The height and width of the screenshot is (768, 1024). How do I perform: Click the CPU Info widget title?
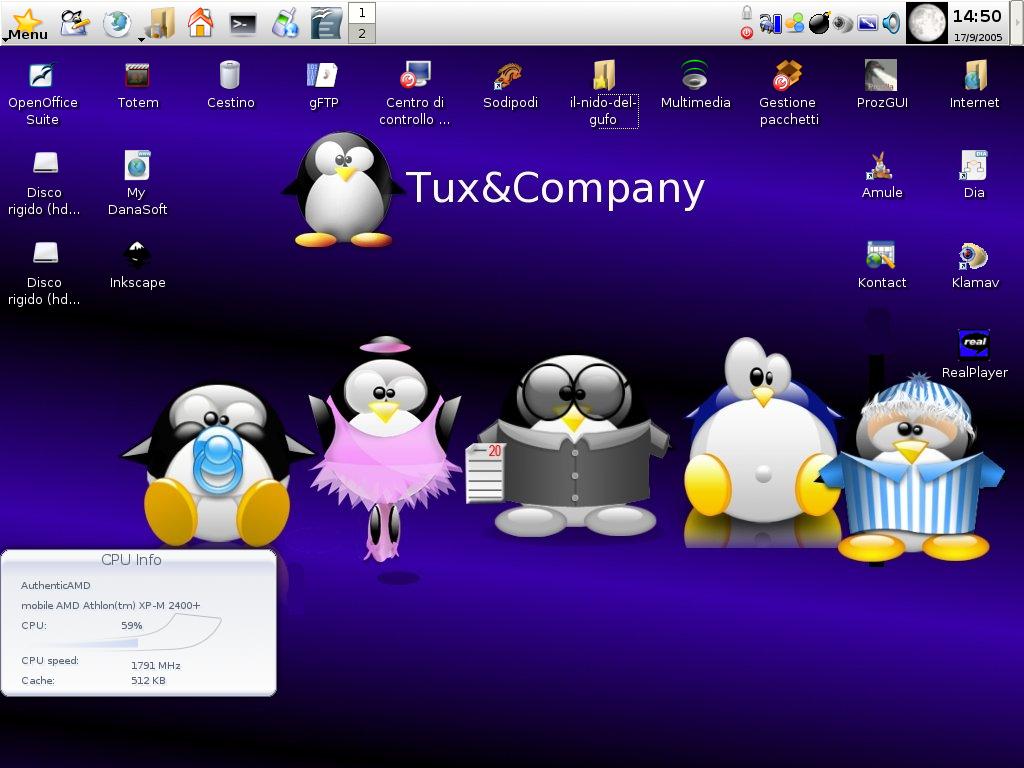pyautogui.click(x=131, y=560)
